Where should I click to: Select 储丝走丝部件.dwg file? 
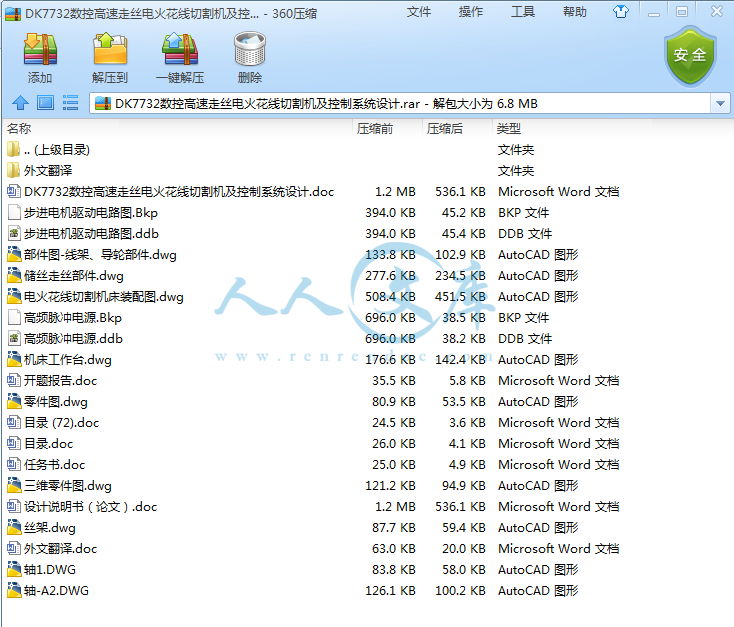tap(73, 275)
